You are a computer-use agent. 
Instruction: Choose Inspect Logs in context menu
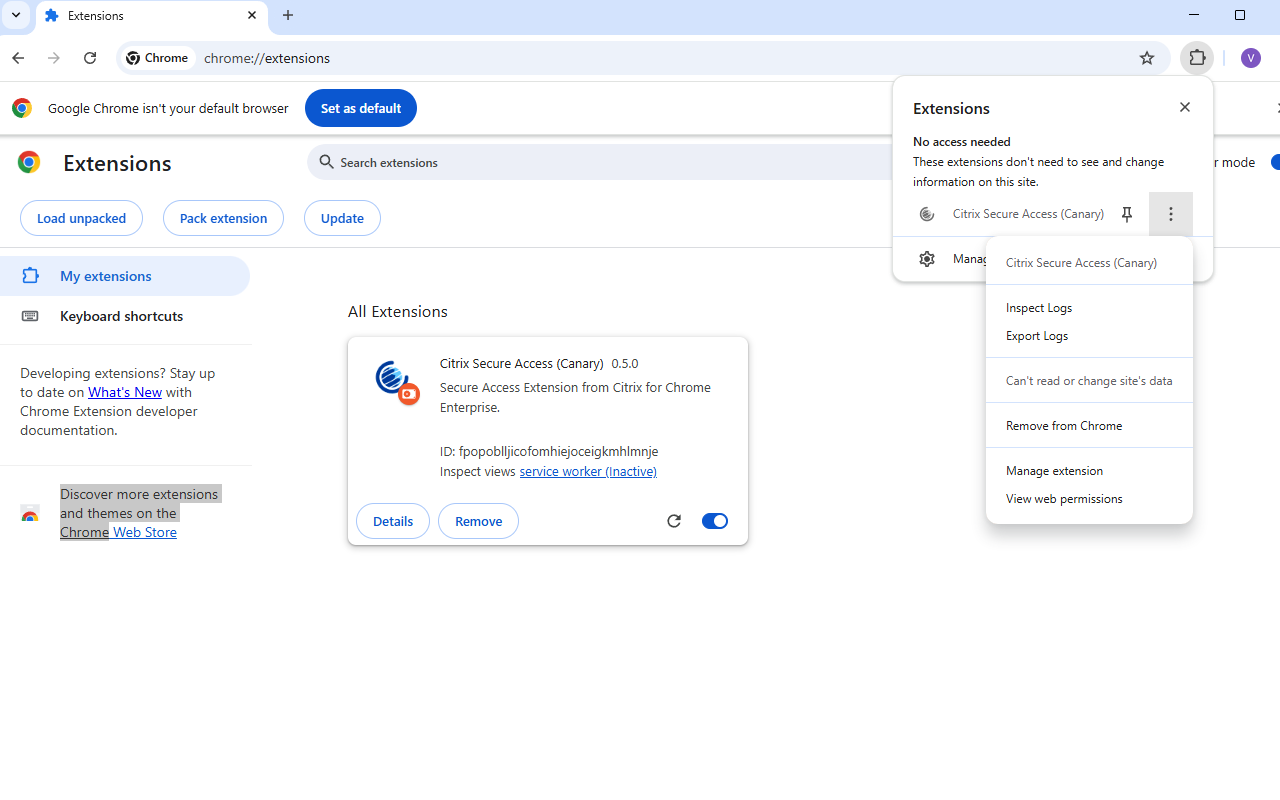(1089, 308)
